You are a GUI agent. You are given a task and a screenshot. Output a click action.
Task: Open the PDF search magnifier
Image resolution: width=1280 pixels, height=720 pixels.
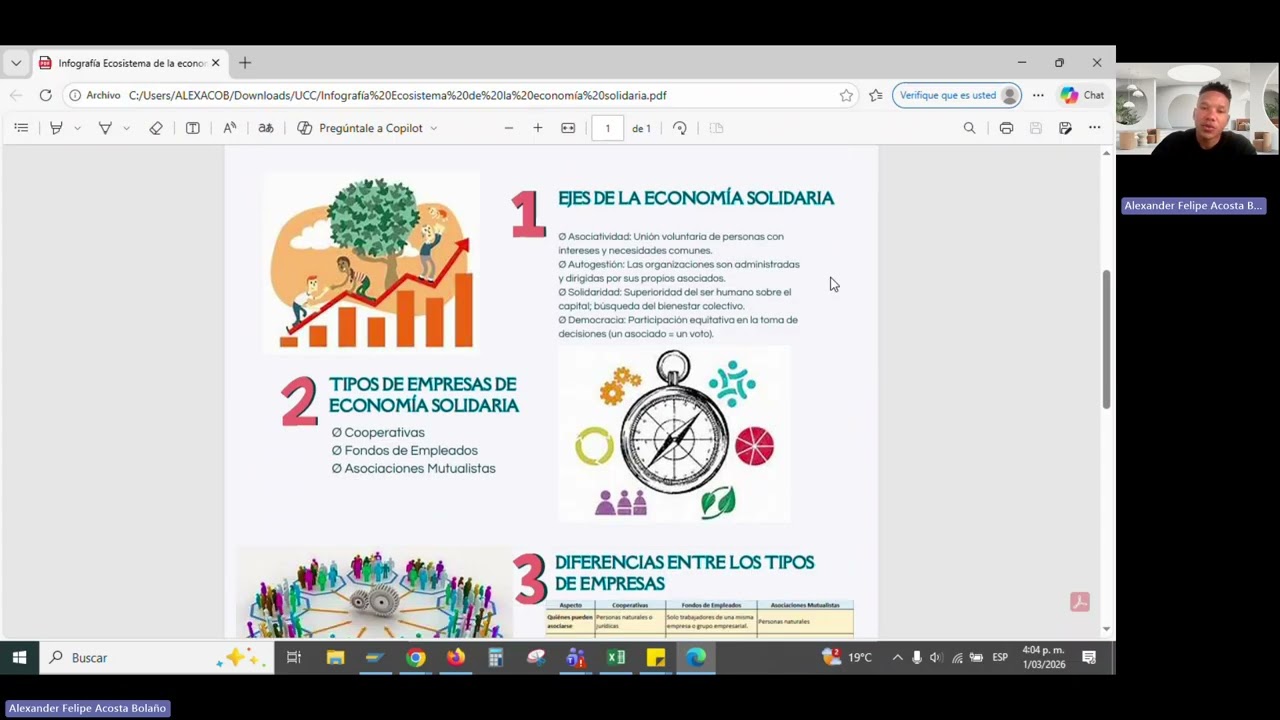[969, 128]
